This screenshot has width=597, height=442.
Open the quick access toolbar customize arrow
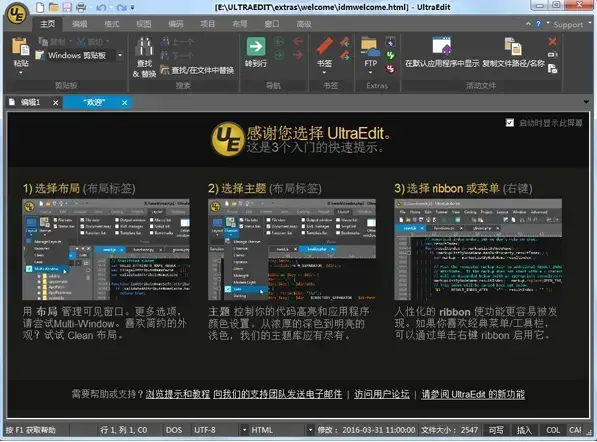pos(132,7)
